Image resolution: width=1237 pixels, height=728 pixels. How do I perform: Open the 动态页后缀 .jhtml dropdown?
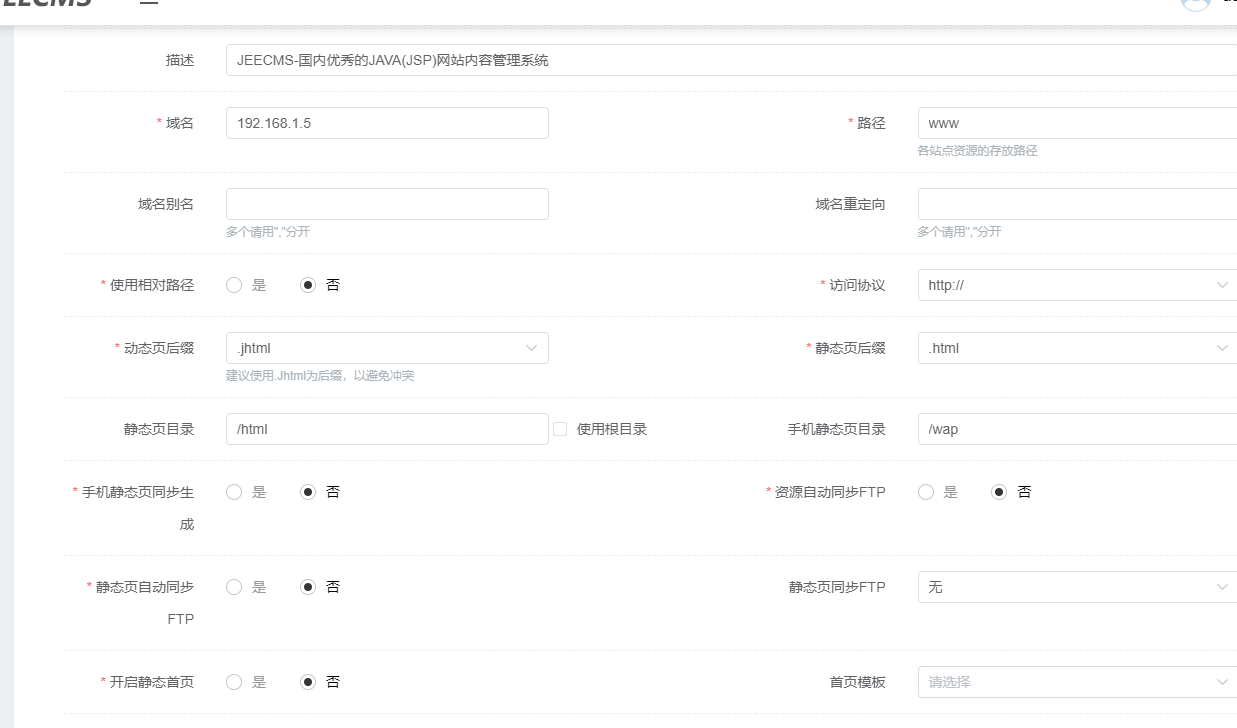(387, 348)
